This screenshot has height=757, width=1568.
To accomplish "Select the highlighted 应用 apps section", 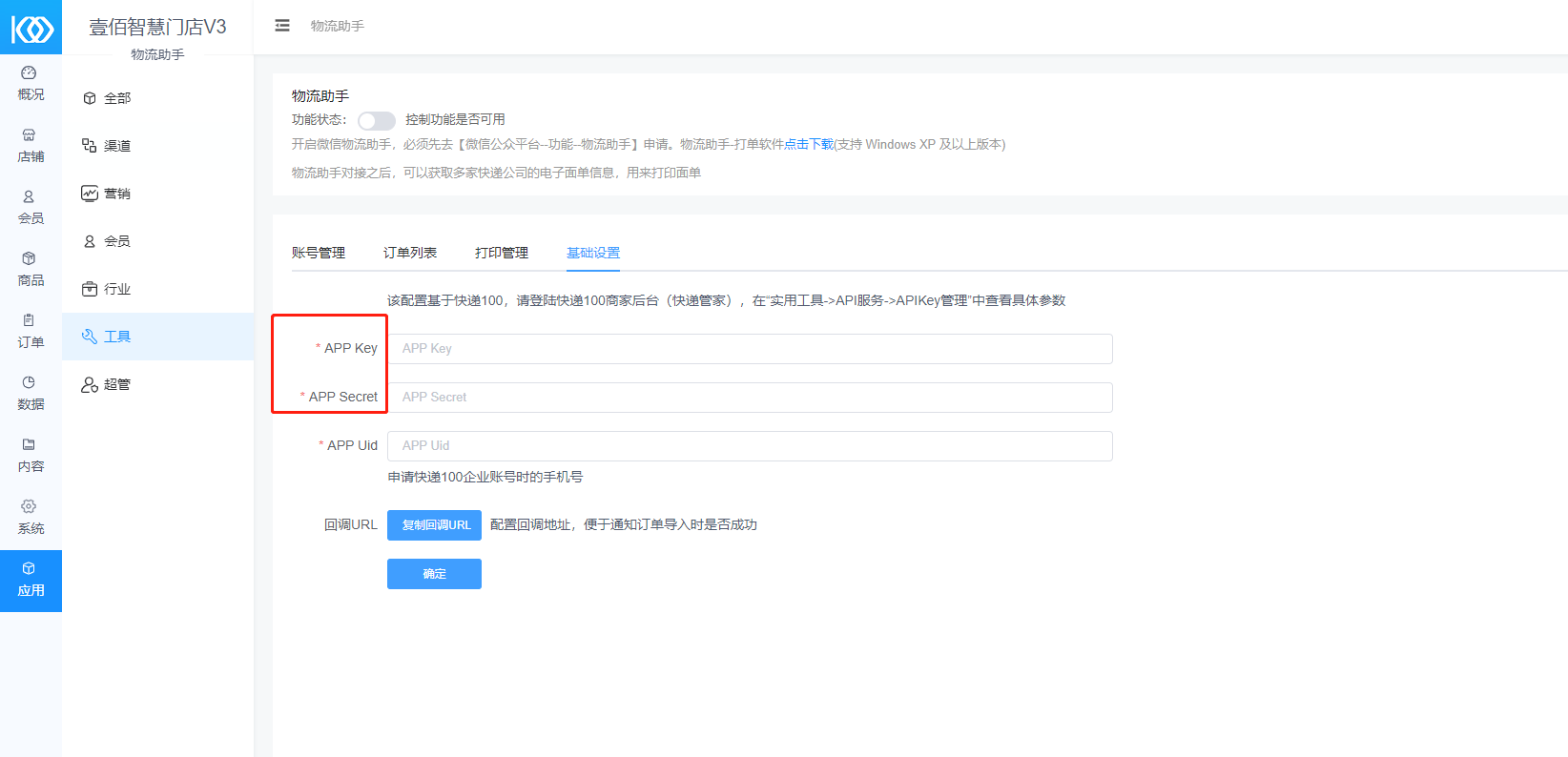I will tap(31, 581).
